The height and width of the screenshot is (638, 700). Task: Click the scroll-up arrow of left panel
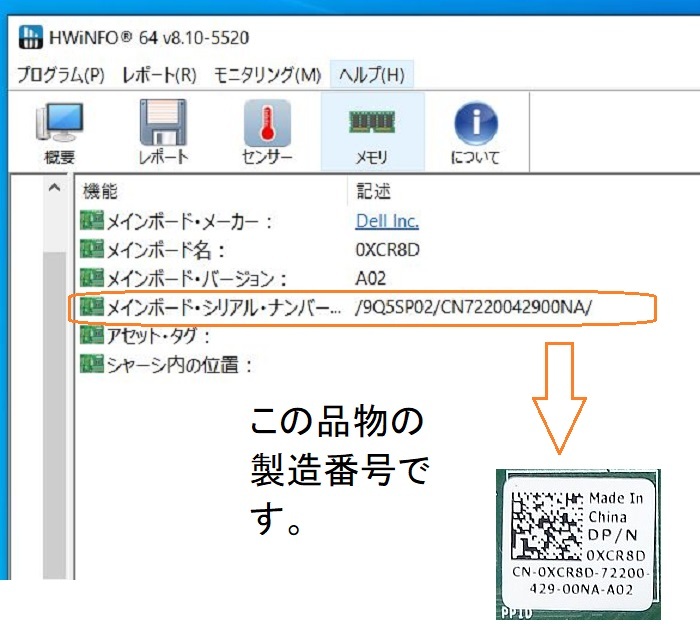(x=54, y=188)
